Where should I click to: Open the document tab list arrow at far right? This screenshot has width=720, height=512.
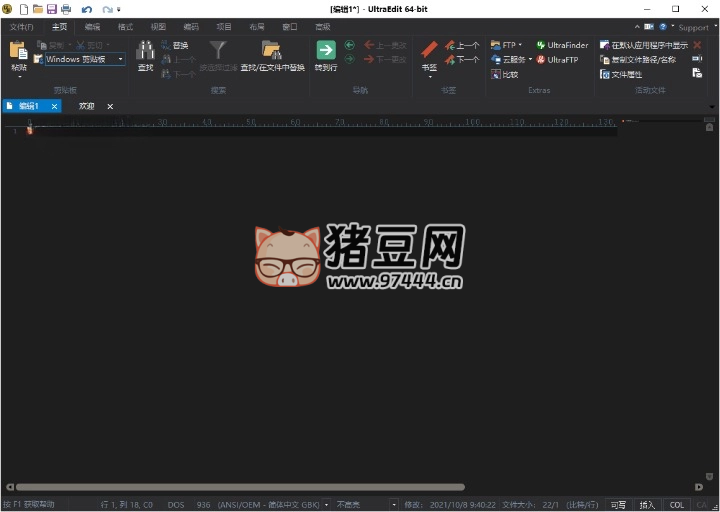[712, 107]
